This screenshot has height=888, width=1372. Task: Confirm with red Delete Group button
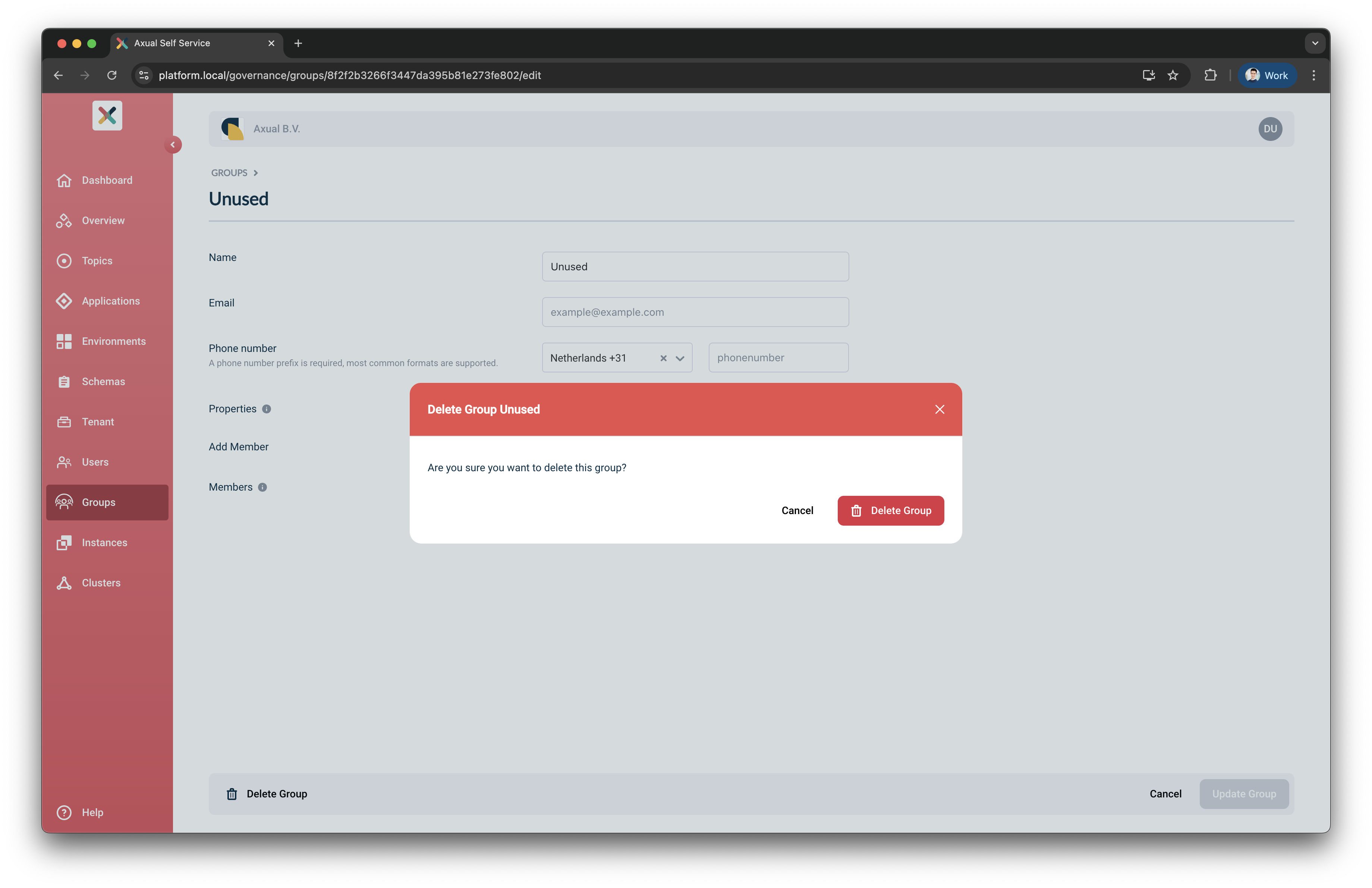coord(890,511)
